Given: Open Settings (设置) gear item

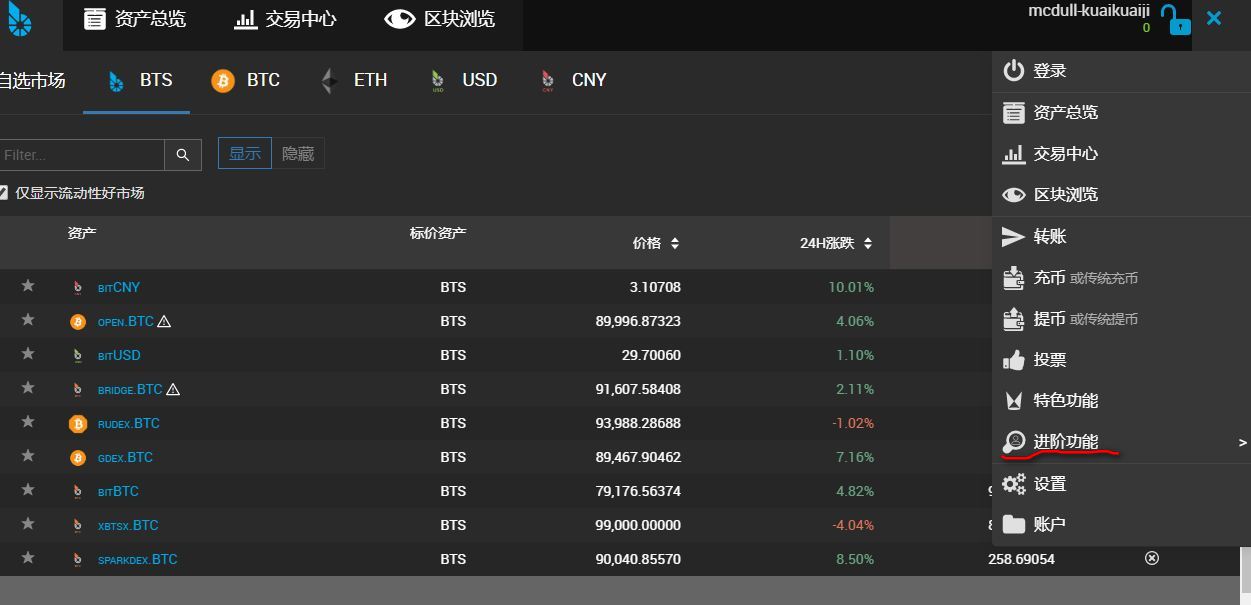Looking at the screenshot, I should [1048, 483].
